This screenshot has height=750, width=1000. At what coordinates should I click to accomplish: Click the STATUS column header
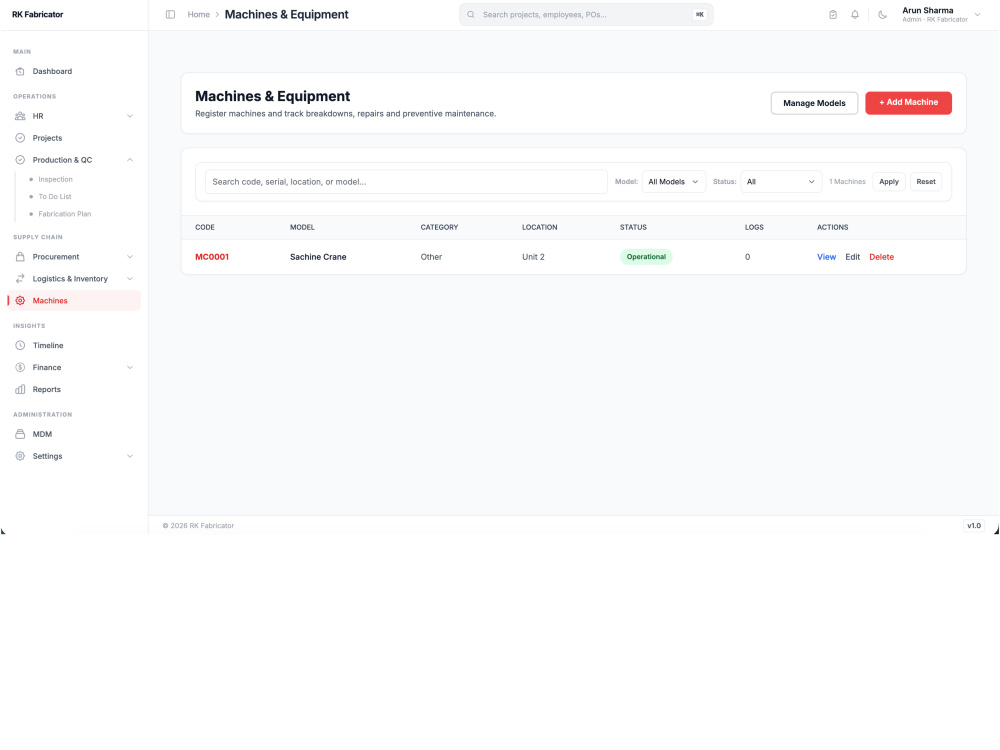tap(633, 228)
